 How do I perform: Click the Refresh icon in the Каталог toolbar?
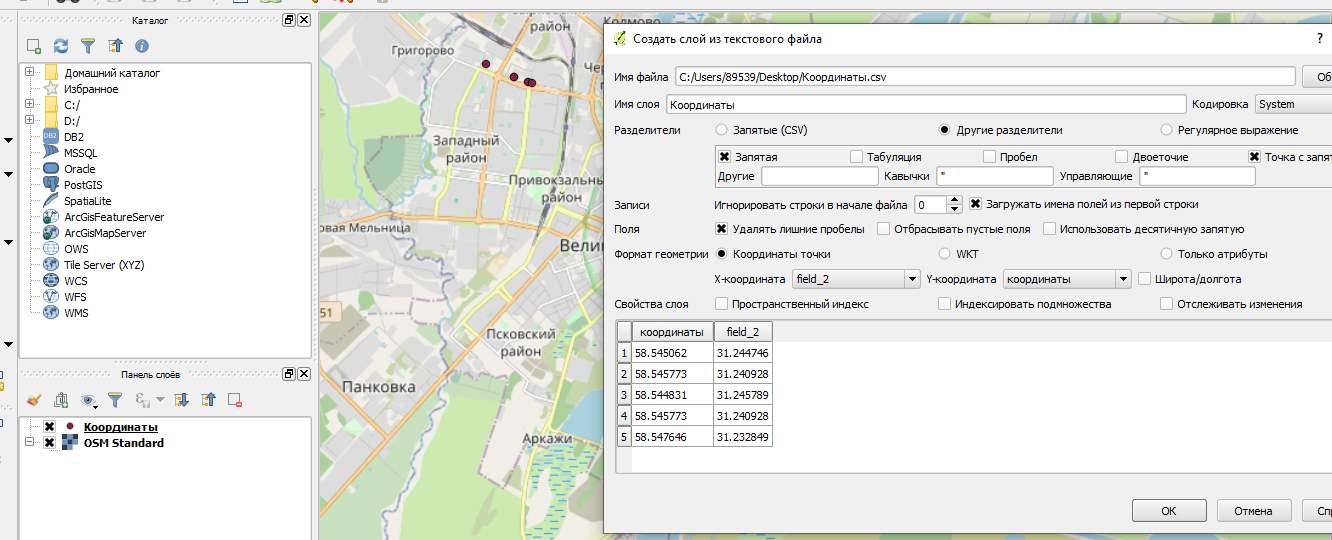61,46
